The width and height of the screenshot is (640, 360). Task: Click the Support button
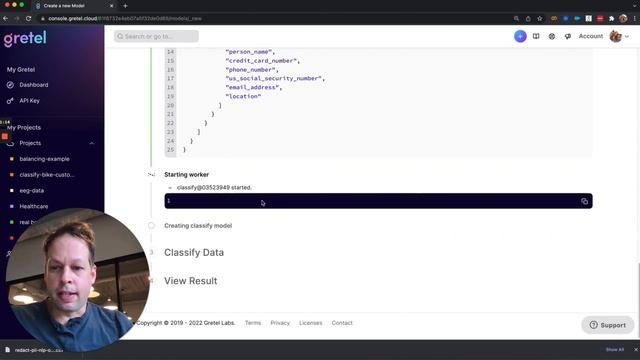(608, 325)
